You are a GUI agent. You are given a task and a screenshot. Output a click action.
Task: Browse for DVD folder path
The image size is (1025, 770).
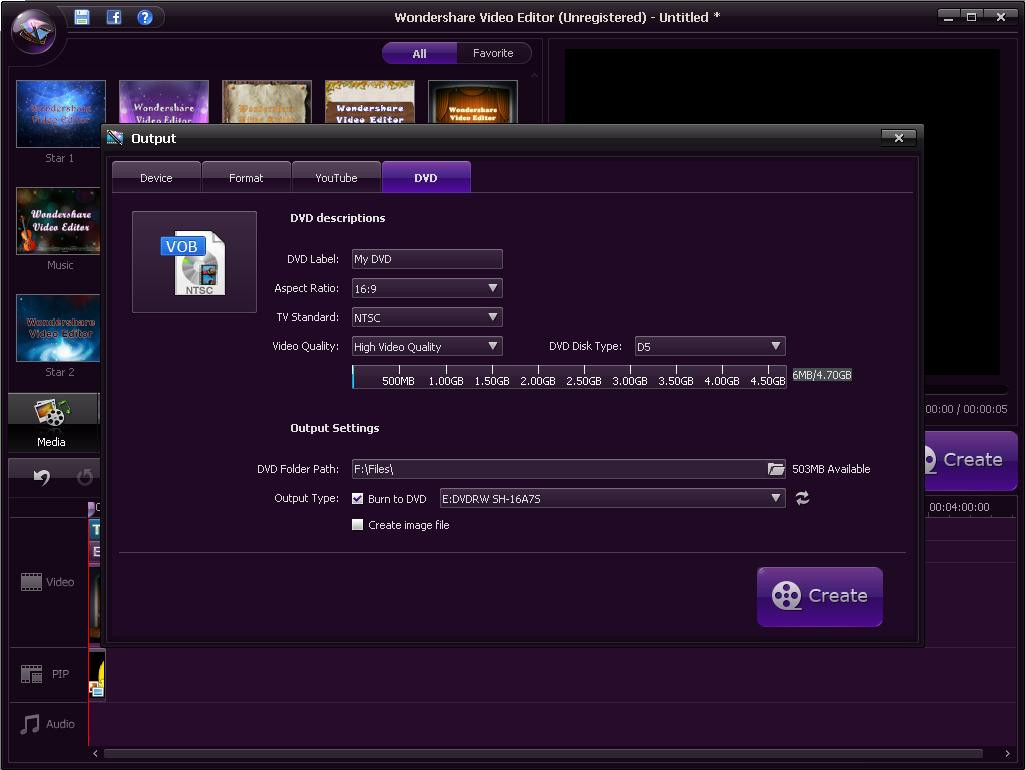coord(775,469)
